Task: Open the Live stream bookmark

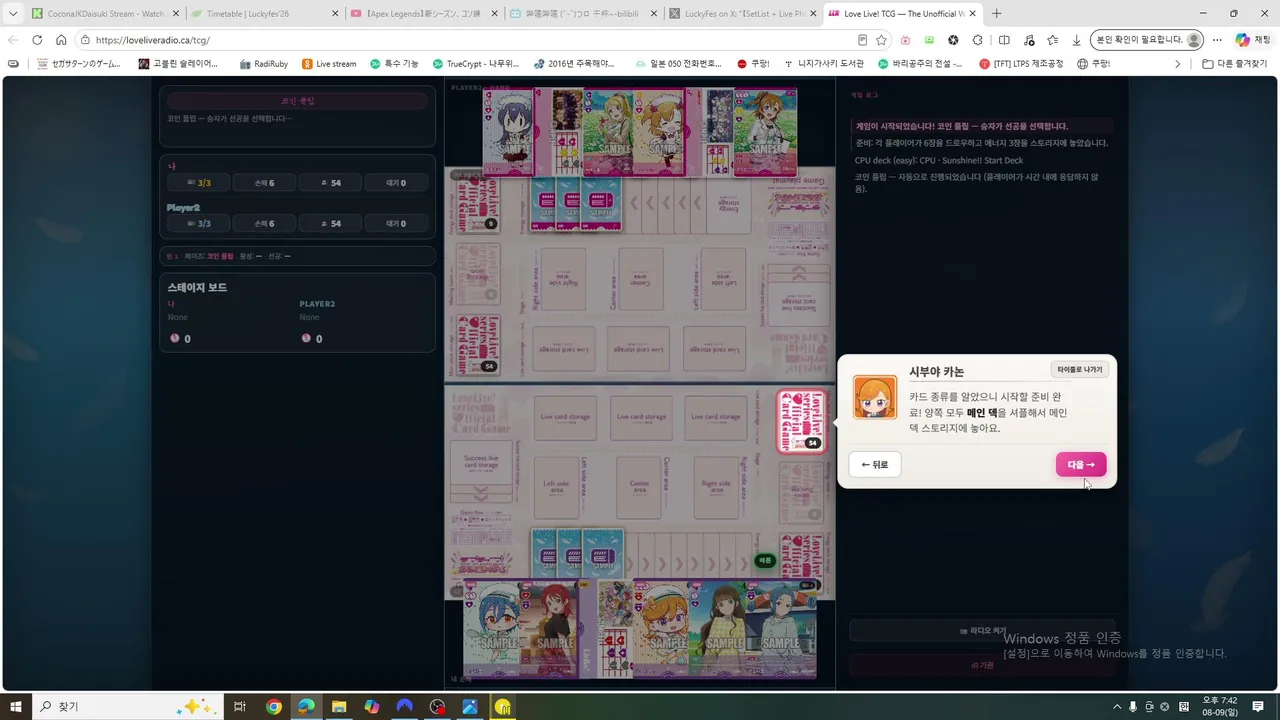Action: coord(329,64)
